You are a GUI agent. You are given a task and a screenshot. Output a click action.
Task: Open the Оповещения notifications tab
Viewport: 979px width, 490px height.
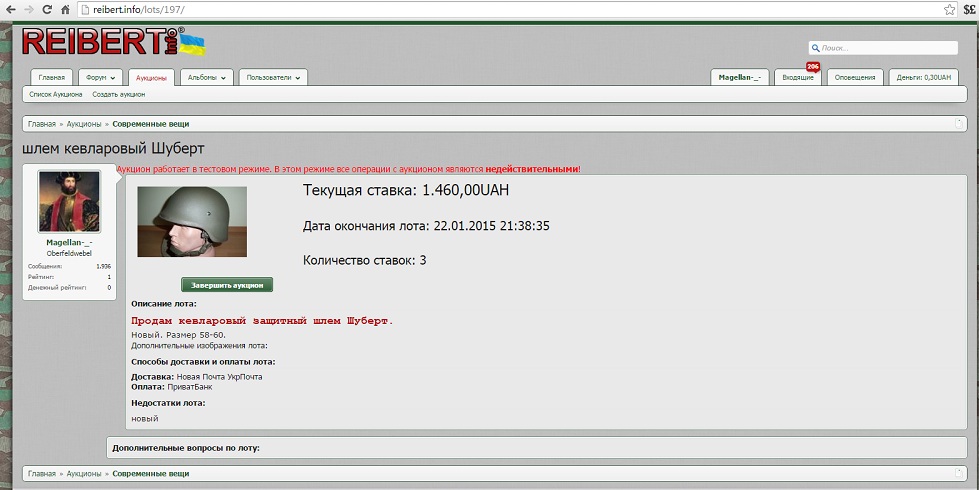point(855,77)
